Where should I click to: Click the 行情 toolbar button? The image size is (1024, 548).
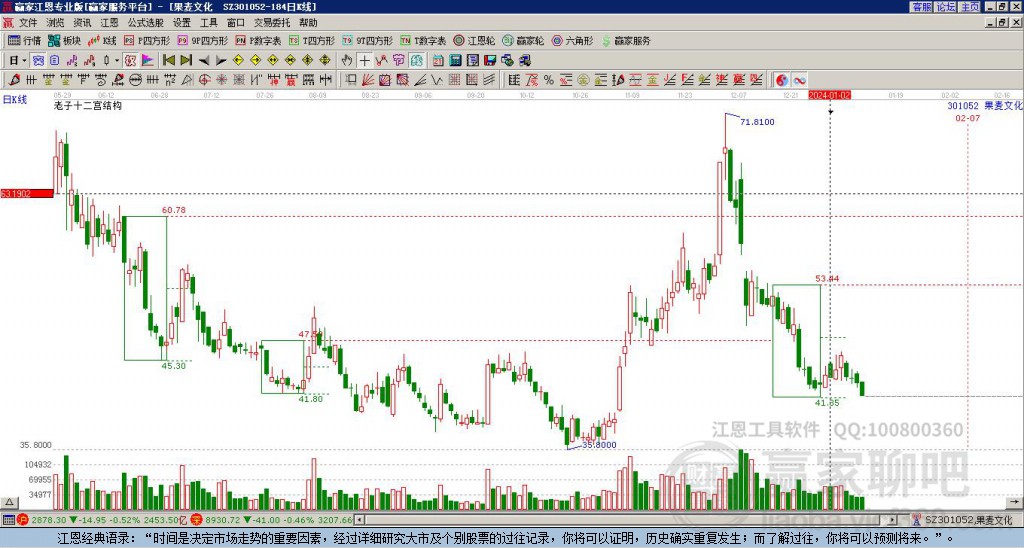tap(24, 40)
